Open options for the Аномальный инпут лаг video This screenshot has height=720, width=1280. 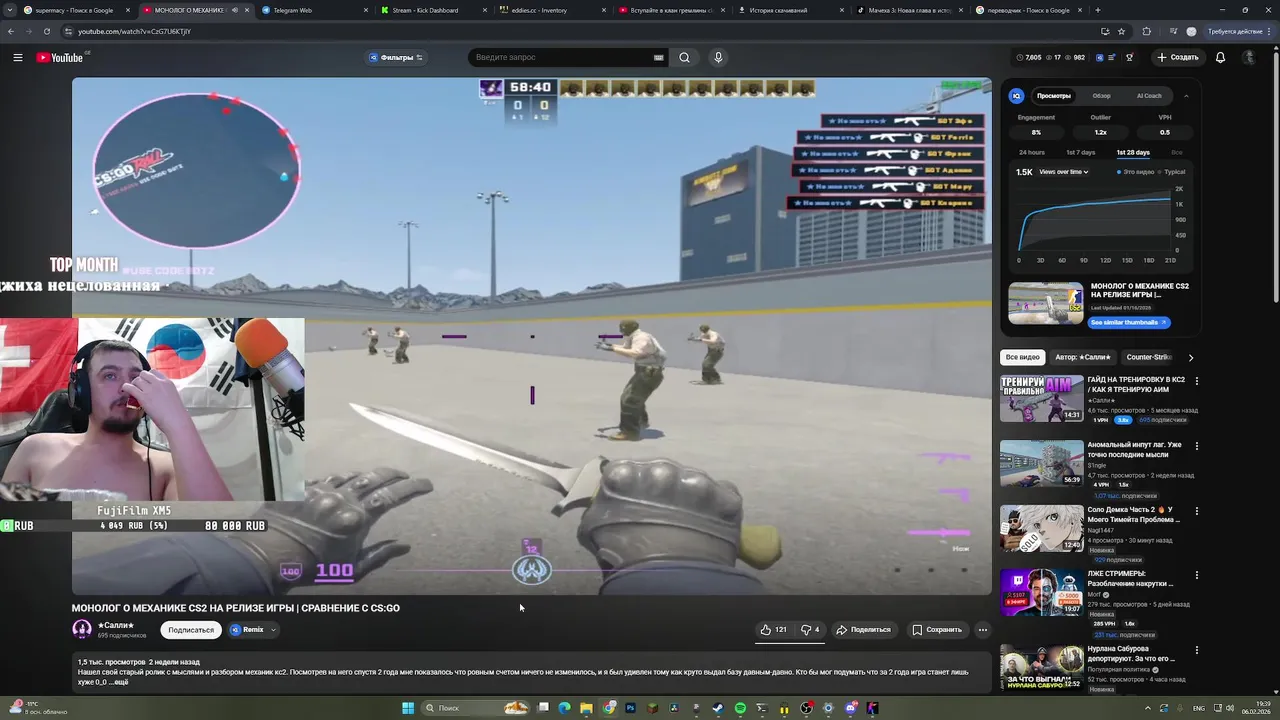click(1196, 446)
